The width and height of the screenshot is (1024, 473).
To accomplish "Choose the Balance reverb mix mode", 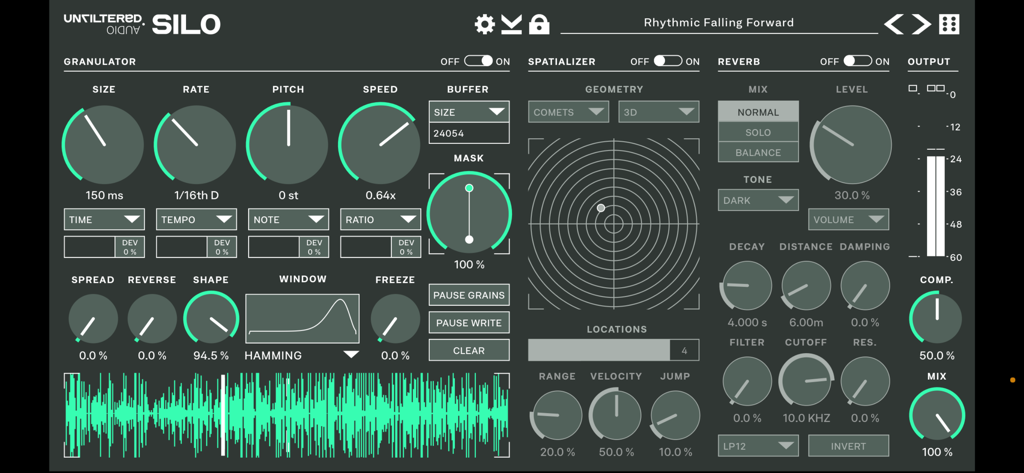I will pyautogui.click(x=758, y=152).
